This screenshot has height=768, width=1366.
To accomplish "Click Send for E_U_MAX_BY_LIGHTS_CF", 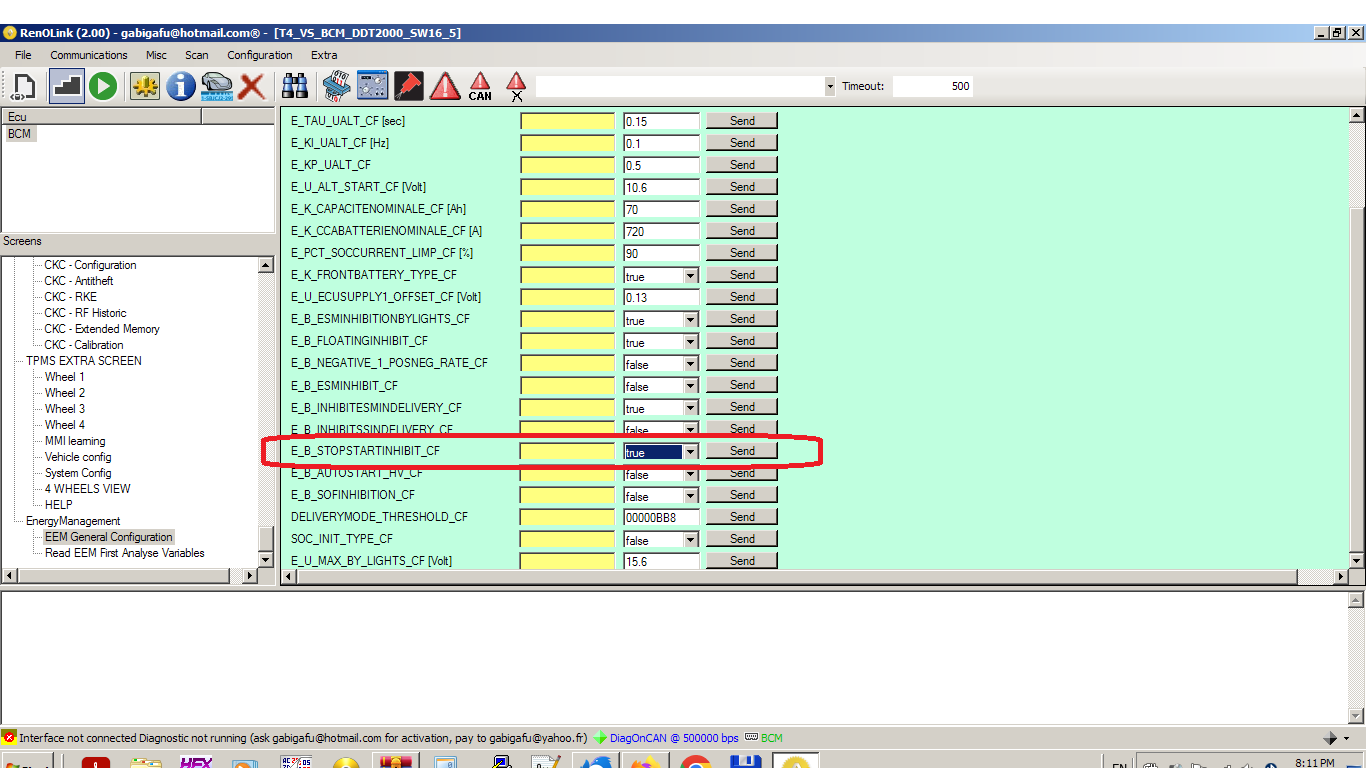I will tap(742, 561).
